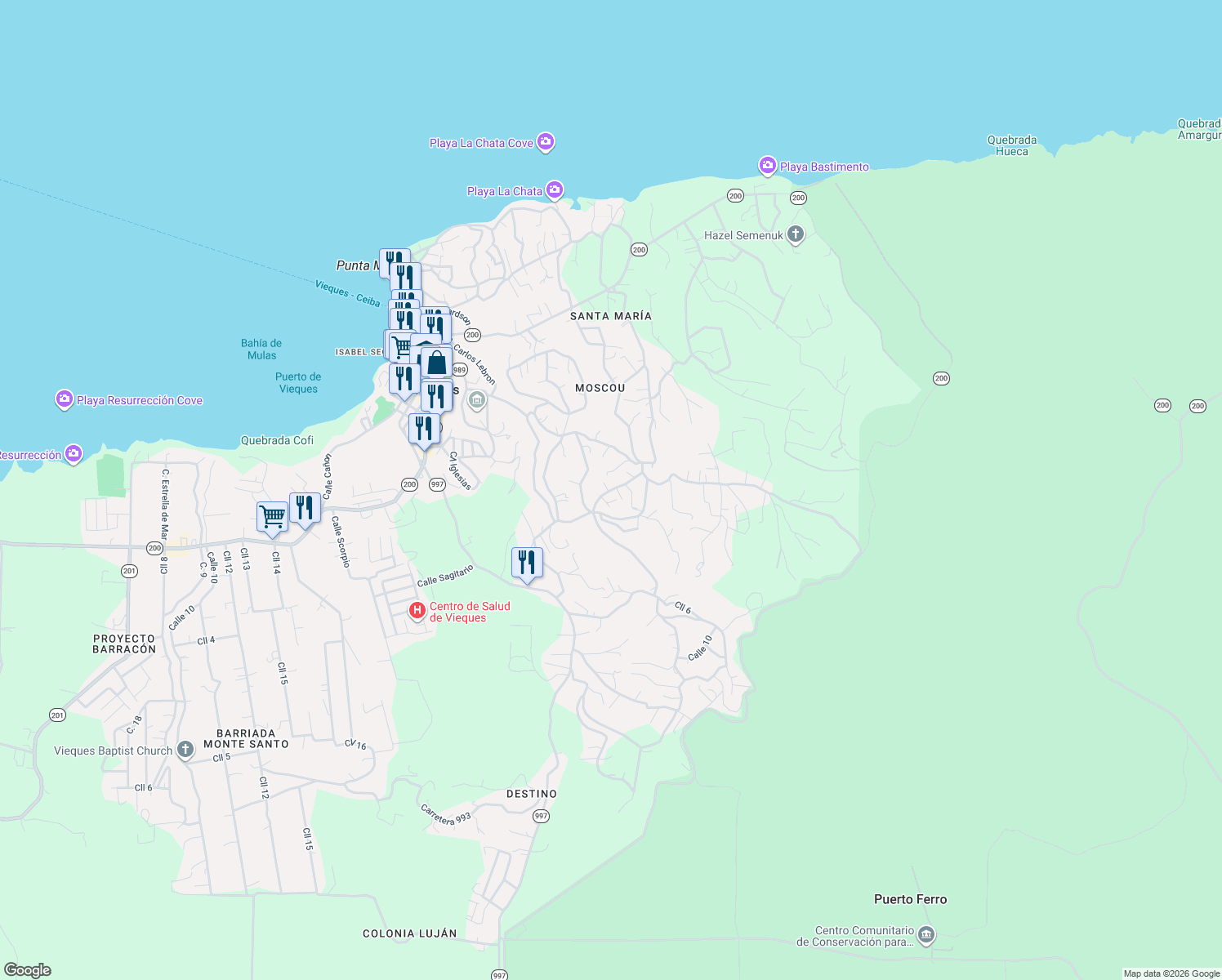This screenshot has height=980, width=1222.
Task: Open the Google logo link
Action: point(26,970)
